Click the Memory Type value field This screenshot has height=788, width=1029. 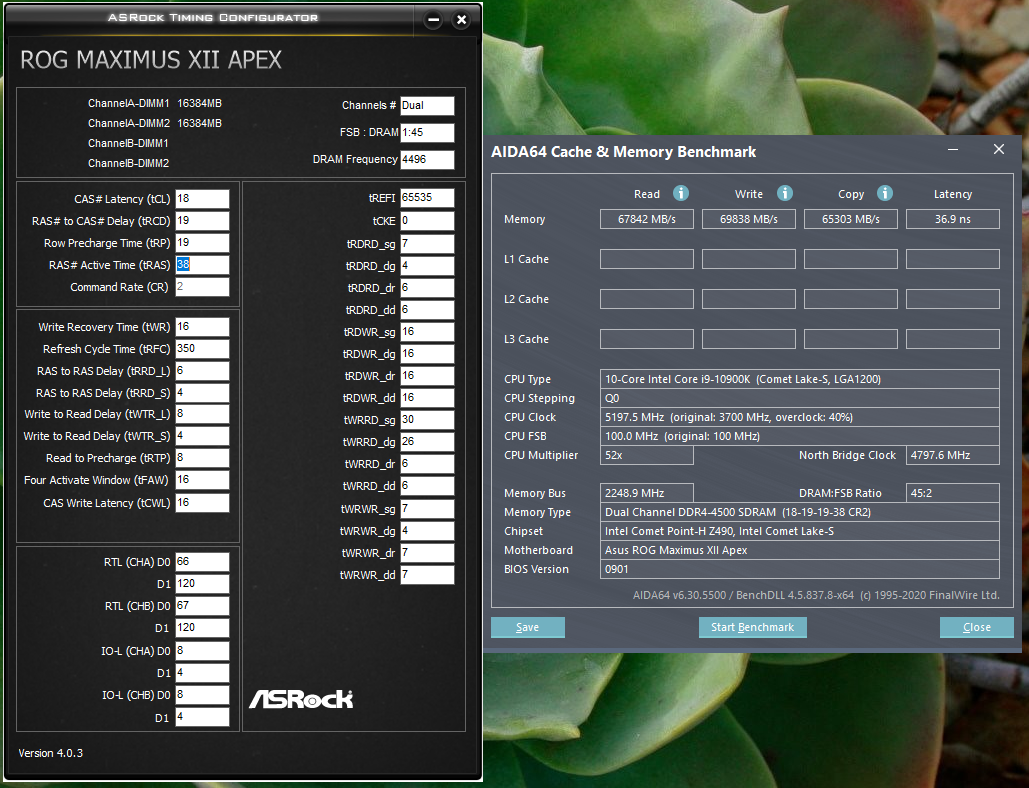[x=800, y=512]
